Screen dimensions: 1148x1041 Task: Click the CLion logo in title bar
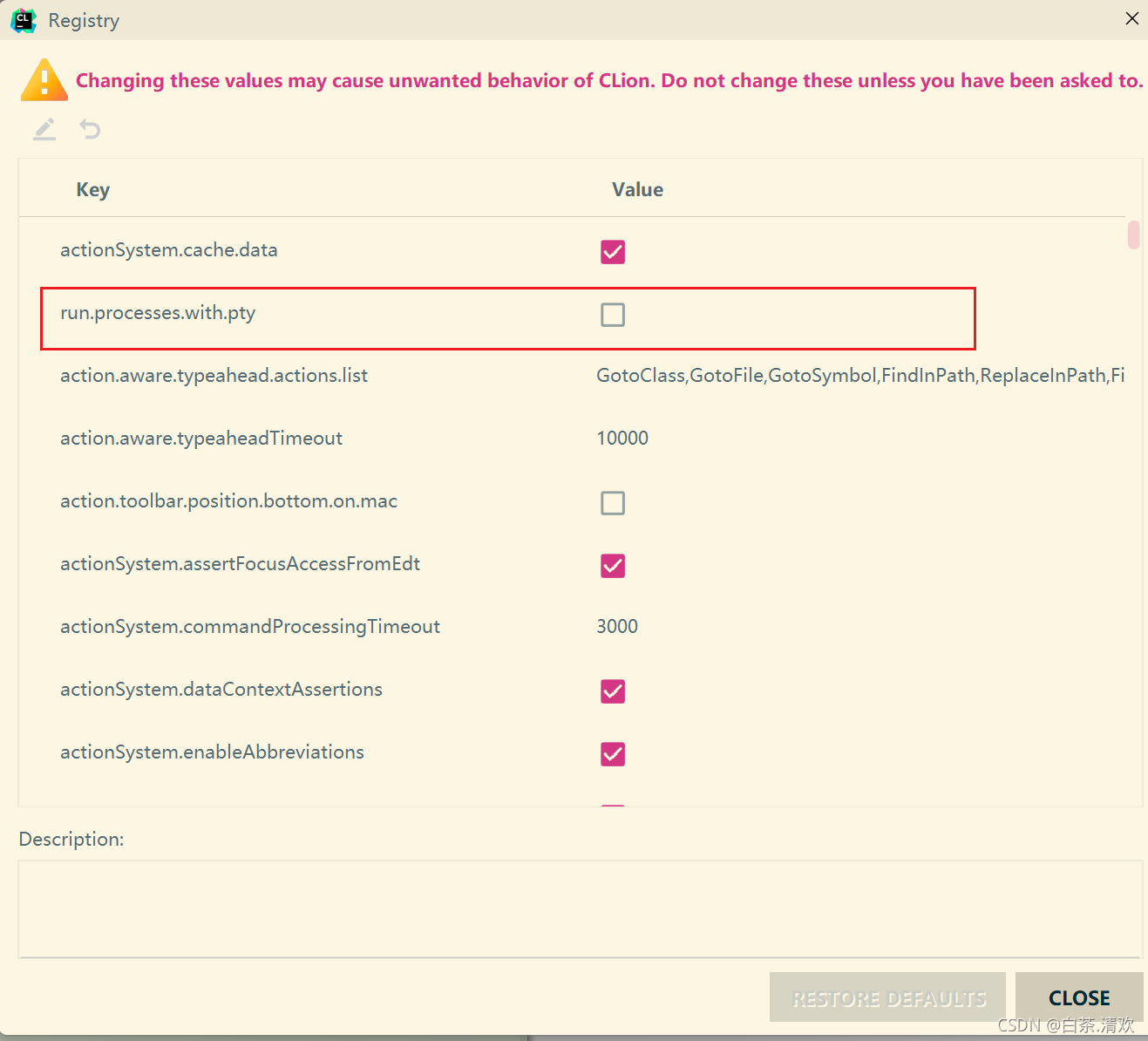(24, 20)
